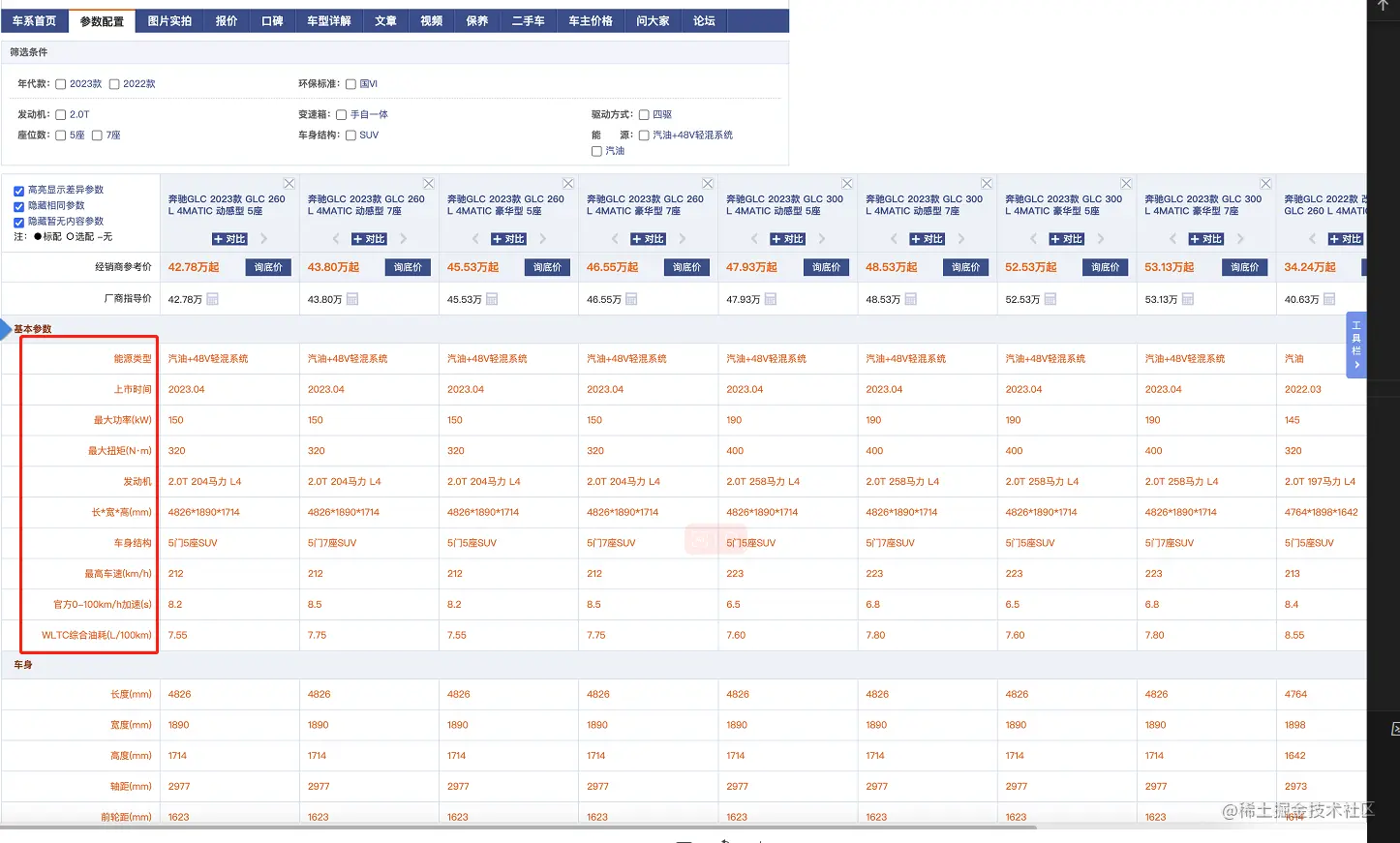Open calculator icon beside 46.55万 guide price
1400x843 pixels.
pos(631,299)
